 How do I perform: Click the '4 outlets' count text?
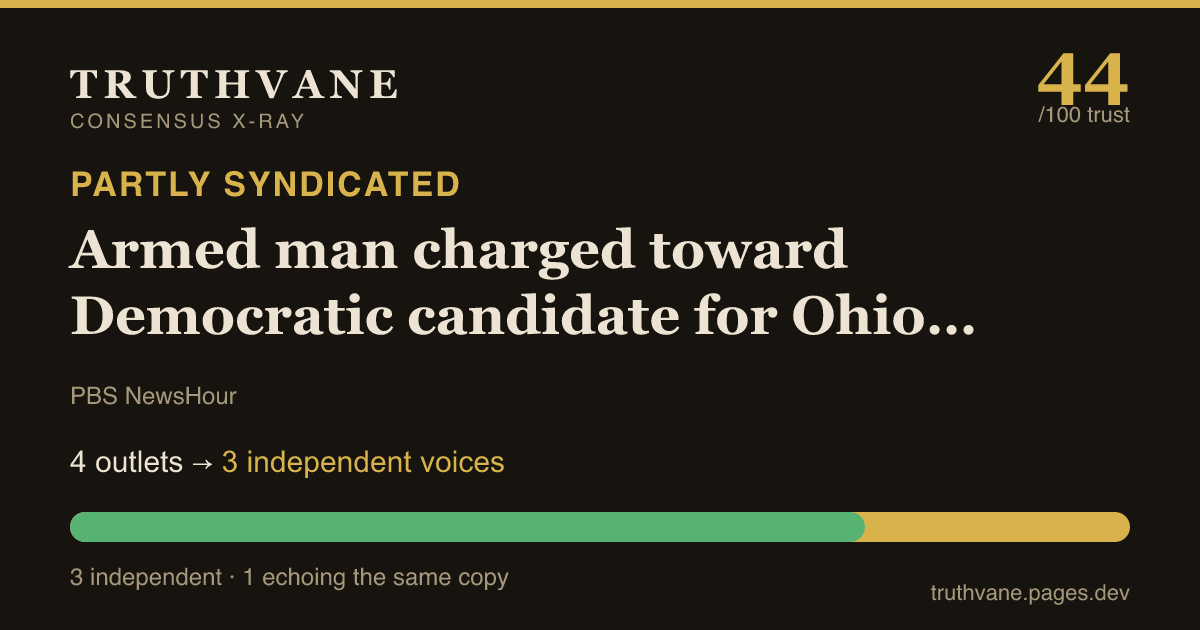pyautogui.click(x=126, y=462)
